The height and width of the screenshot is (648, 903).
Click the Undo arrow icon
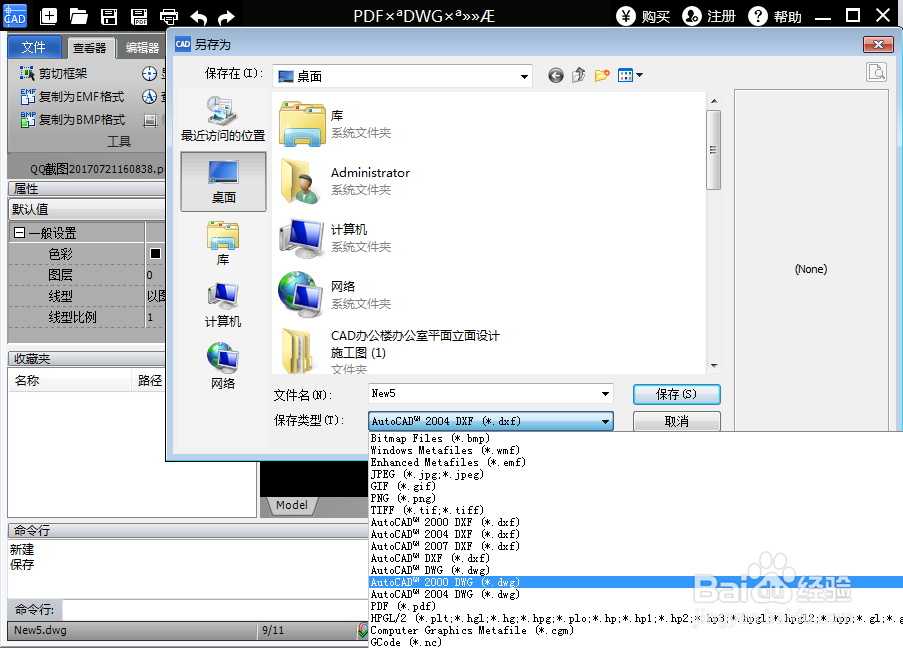pos(199,17)
